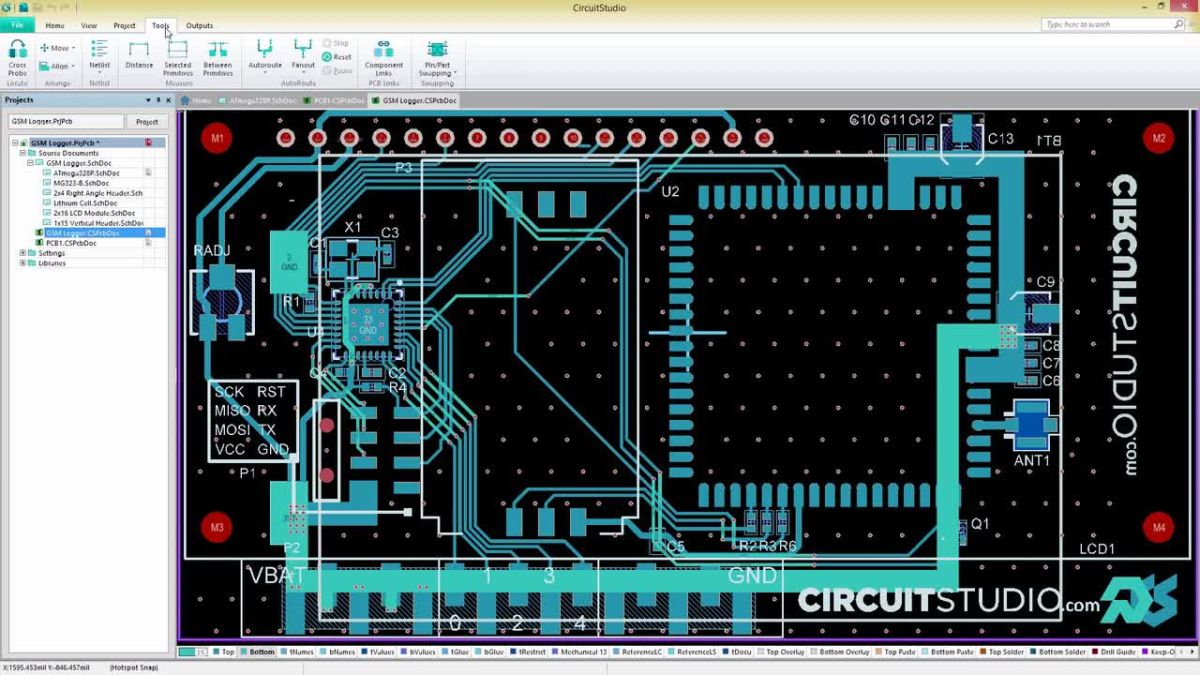Start the Autoroute tool
The image size is (1200, 675).
tap(264, 50)
